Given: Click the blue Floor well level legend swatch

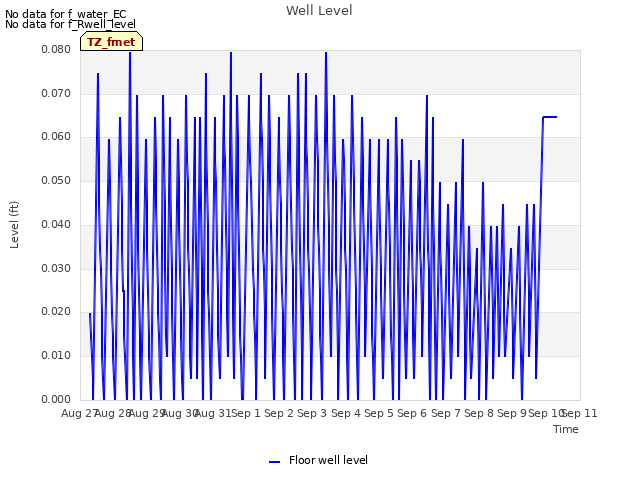Looking at the screenshot, I should coord(274,462).
